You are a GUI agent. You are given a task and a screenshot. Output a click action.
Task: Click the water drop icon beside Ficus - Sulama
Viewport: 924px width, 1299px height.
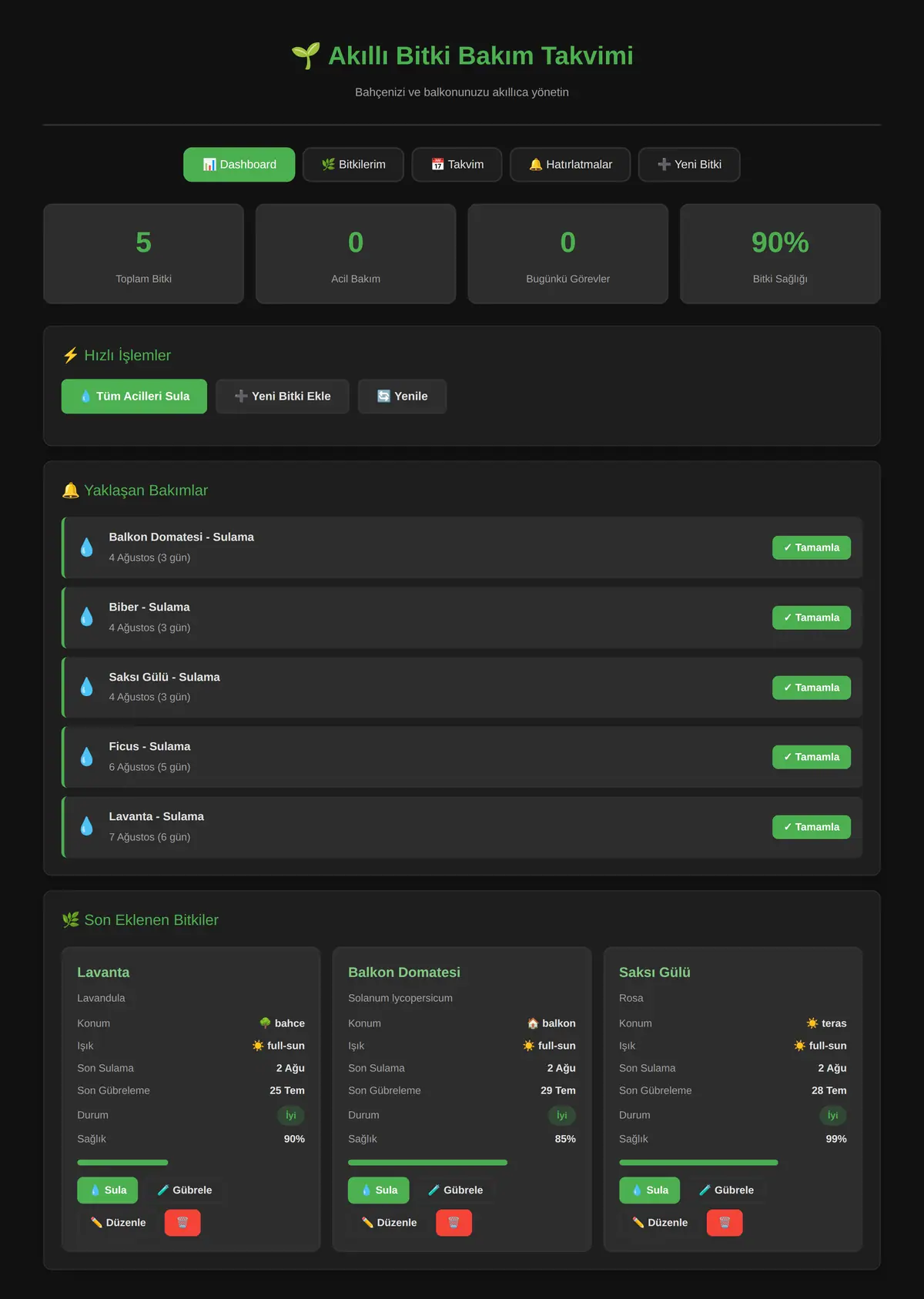pos(87,757)
